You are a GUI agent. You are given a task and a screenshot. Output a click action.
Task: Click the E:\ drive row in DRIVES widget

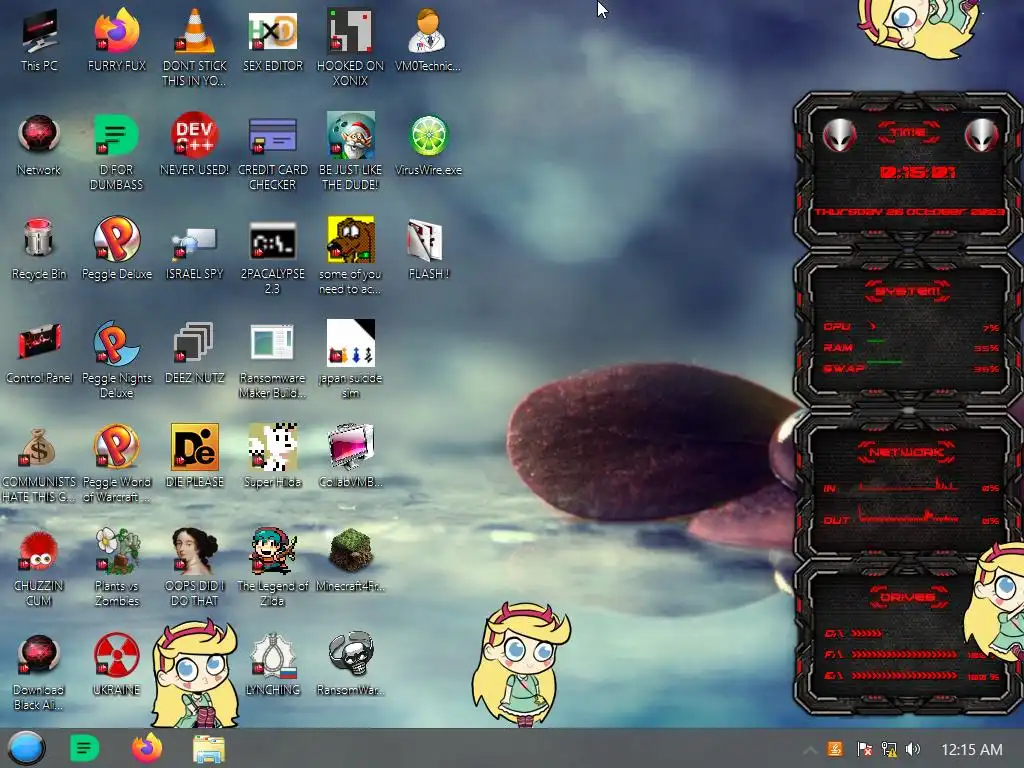click(x=912, y=675)
